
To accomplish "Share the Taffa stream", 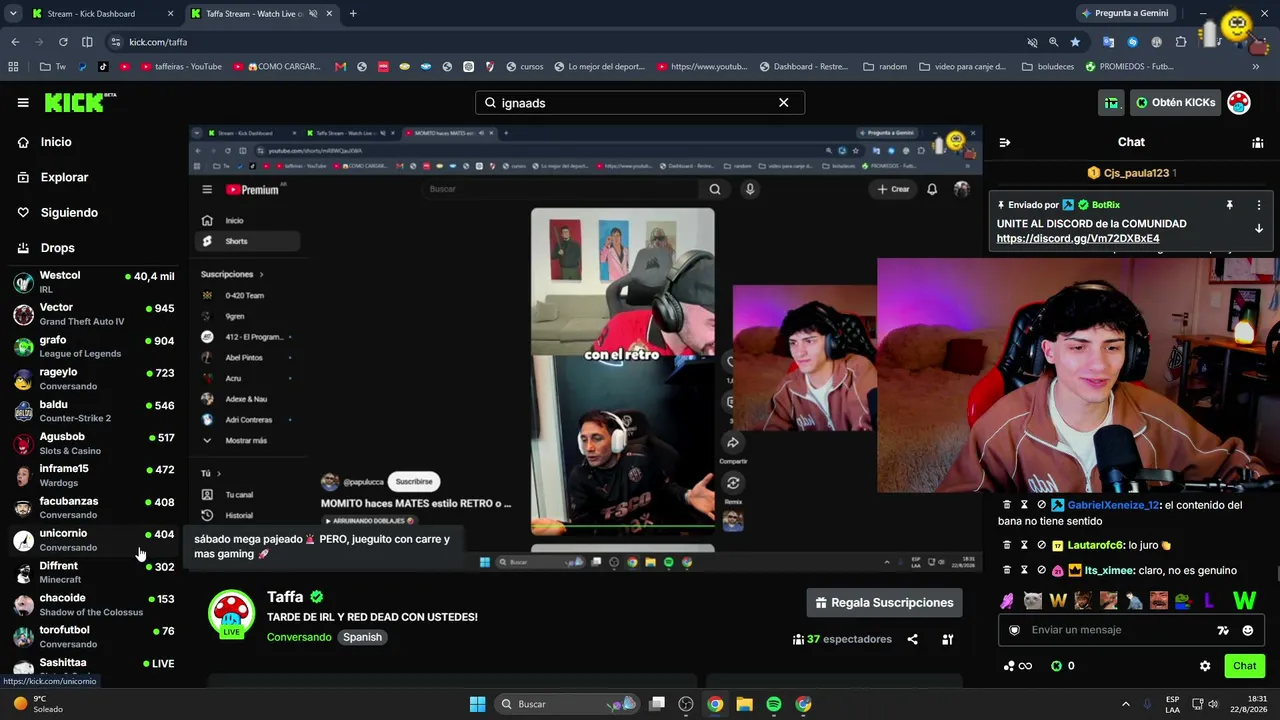I will coord(912,639).
